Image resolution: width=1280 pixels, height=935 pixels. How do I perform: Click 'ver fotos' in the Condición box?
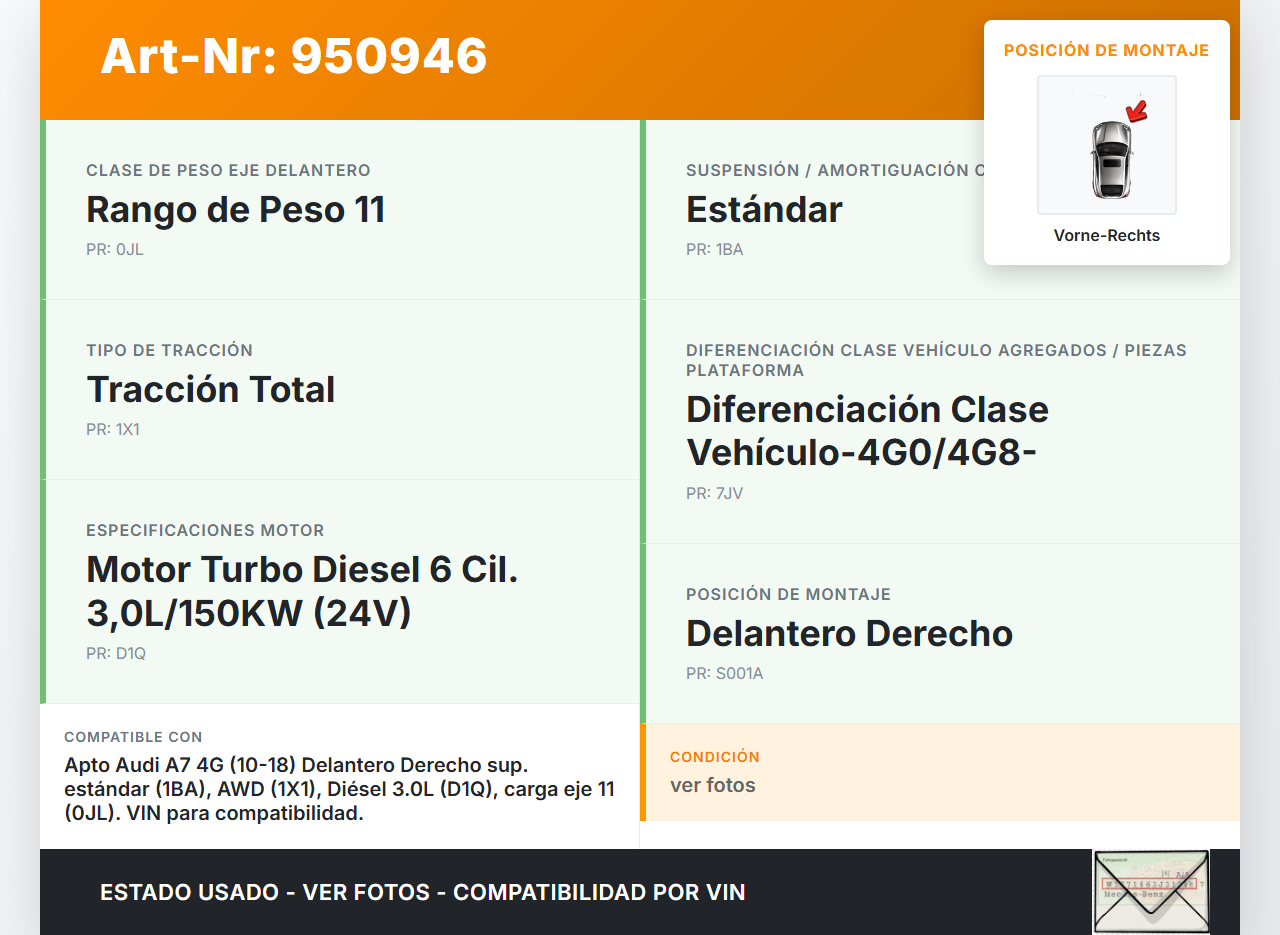712,786
